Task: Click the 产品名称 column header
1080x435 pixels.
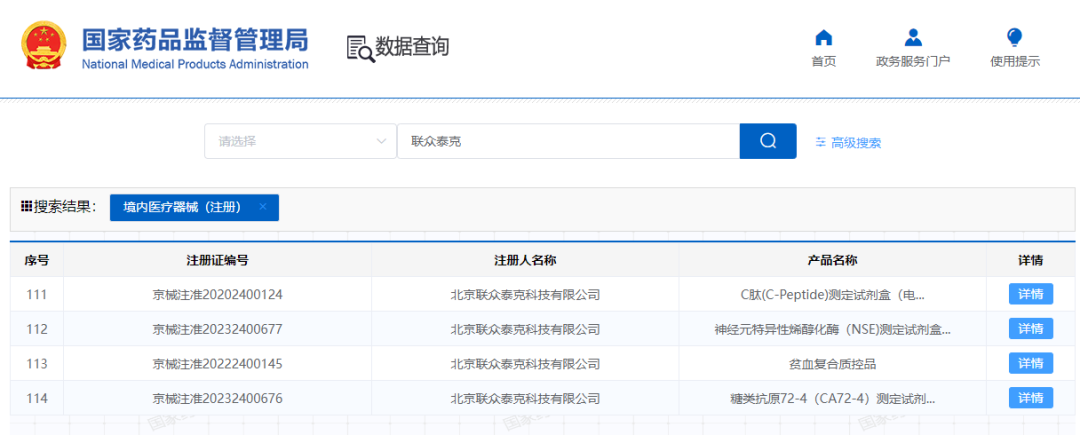Action: (x=832, y=260)
